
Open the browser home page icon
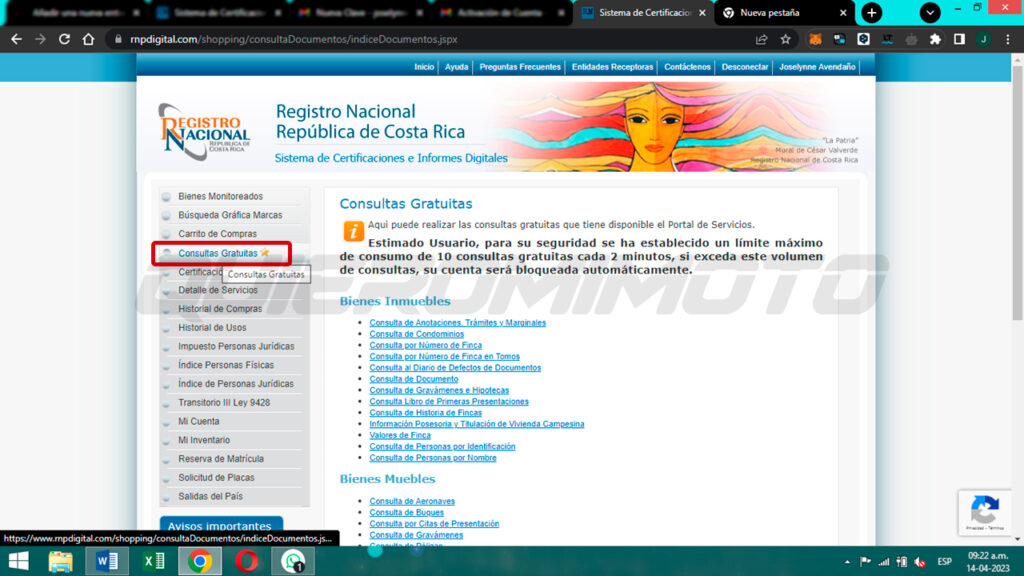(x=88, y=39)
